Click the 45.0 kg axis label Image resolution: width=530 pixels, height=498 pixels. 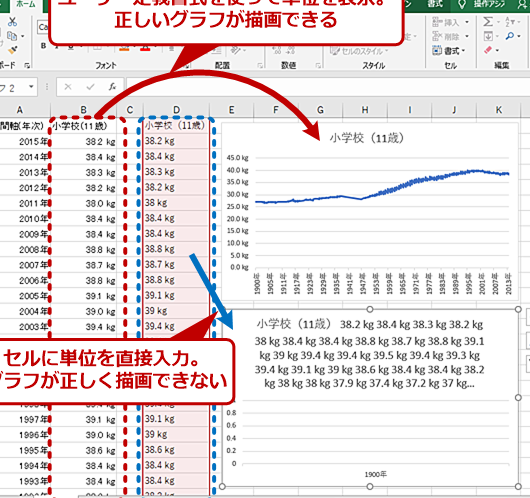point(238,158)
